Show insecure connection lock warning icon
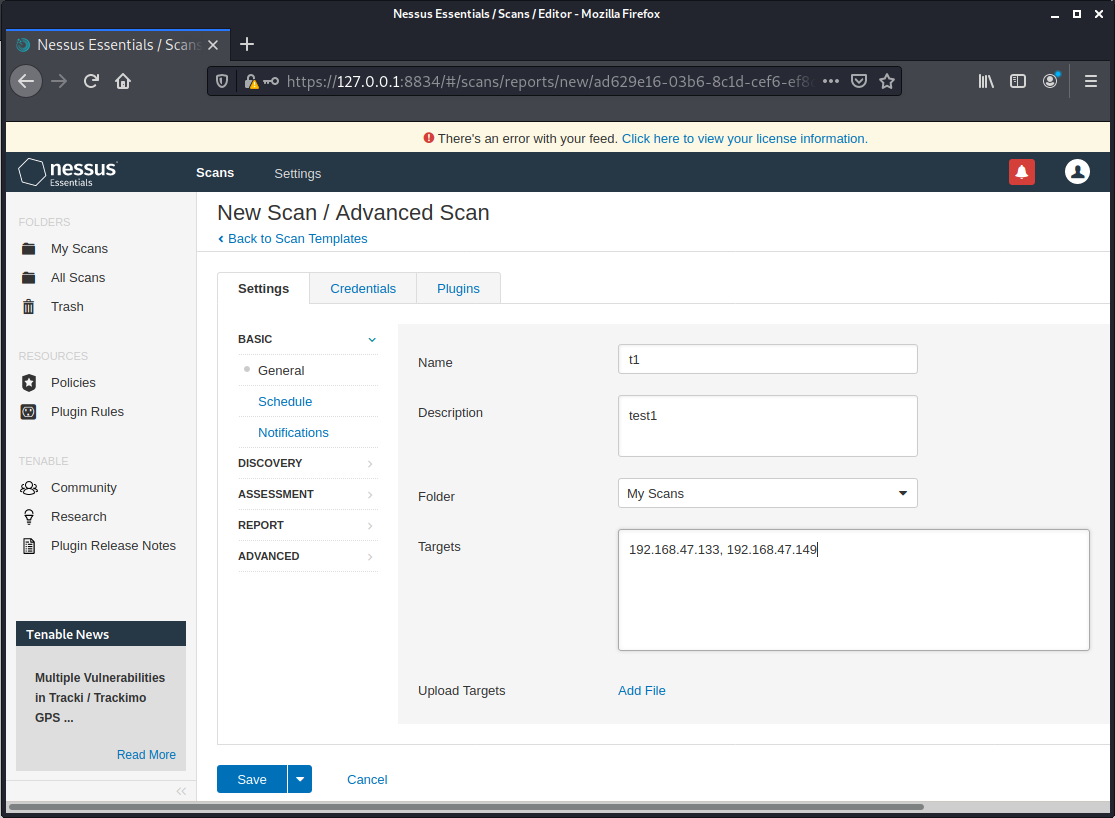1115x818 pixels. [x=251, y=82]
